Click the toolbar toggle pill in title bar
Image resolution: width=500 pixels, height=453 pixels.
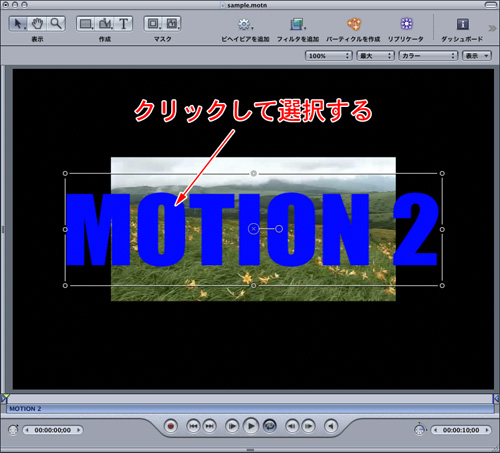(x=490, y=5)
